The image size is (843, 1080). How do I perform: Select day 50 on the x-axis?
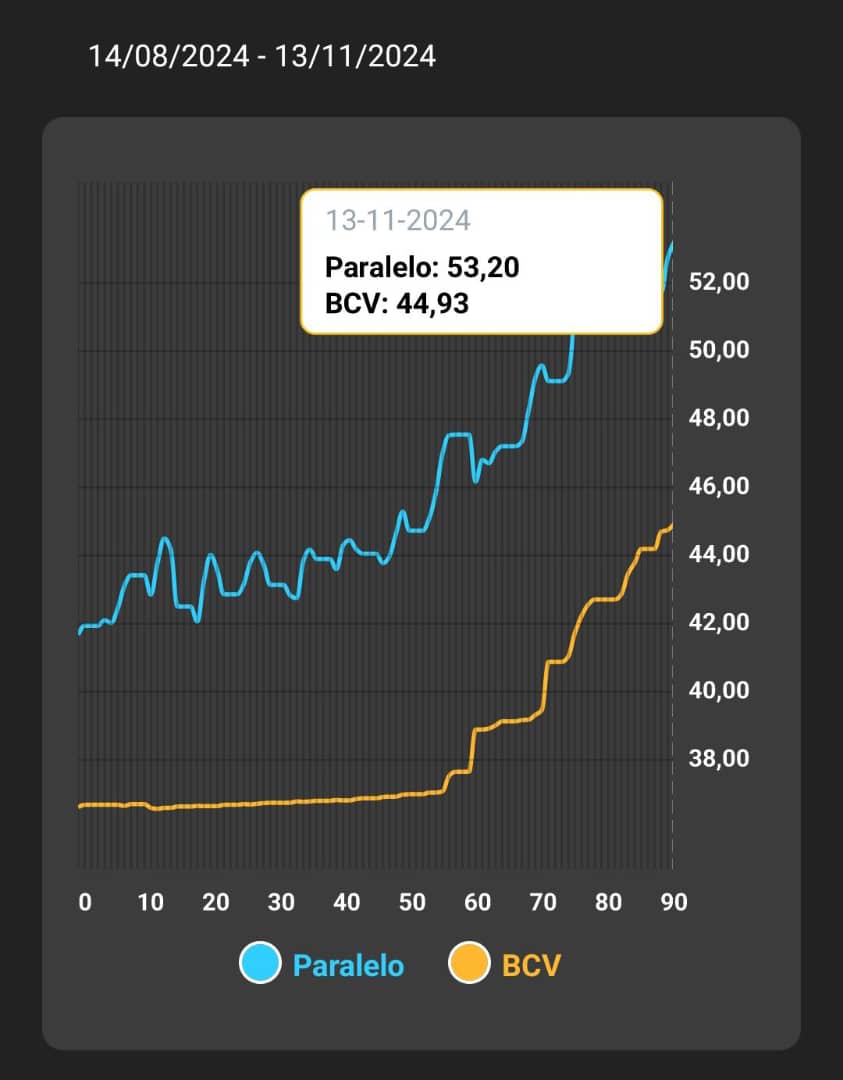412,902
